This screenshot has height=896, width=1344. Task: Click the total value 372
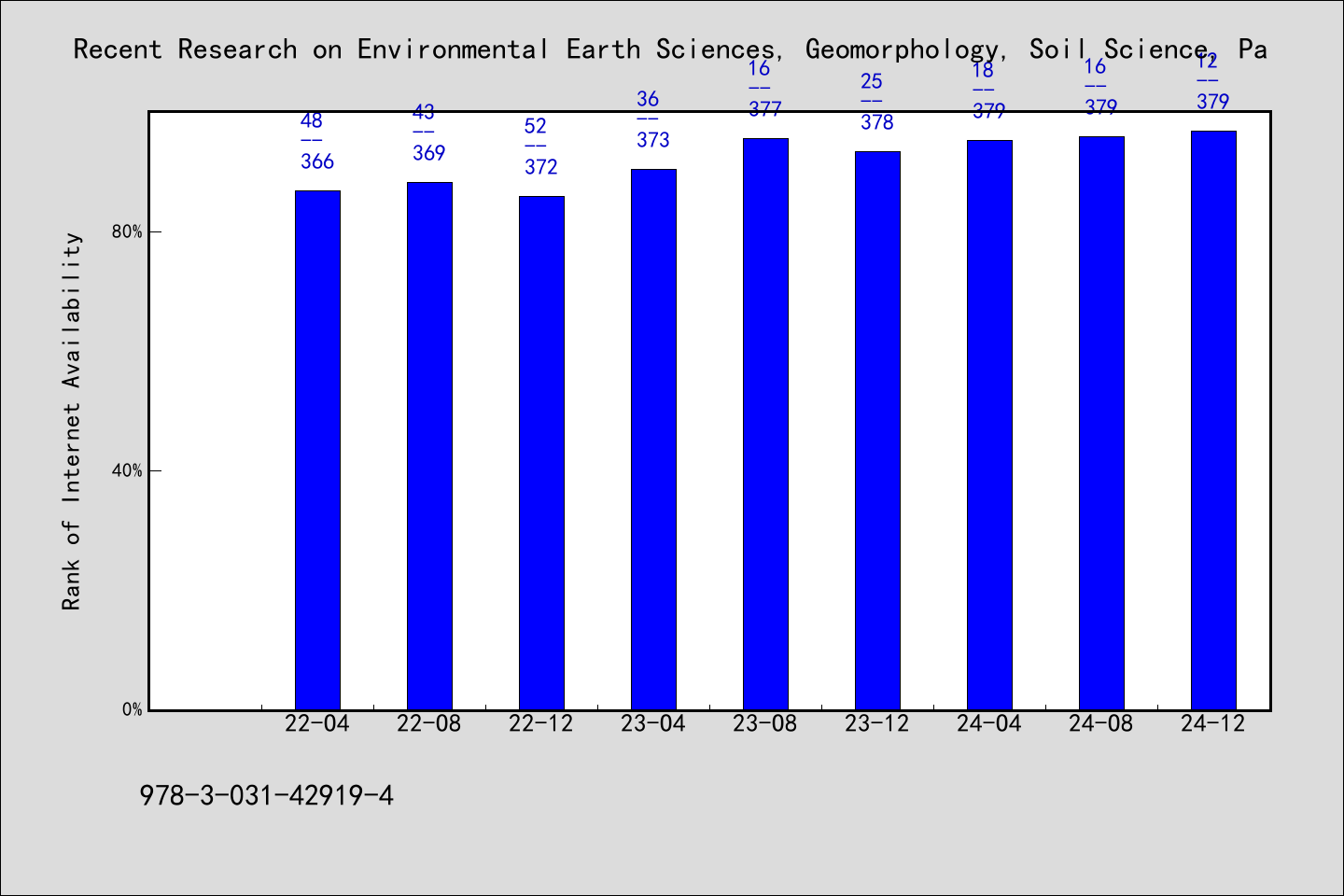541,167
